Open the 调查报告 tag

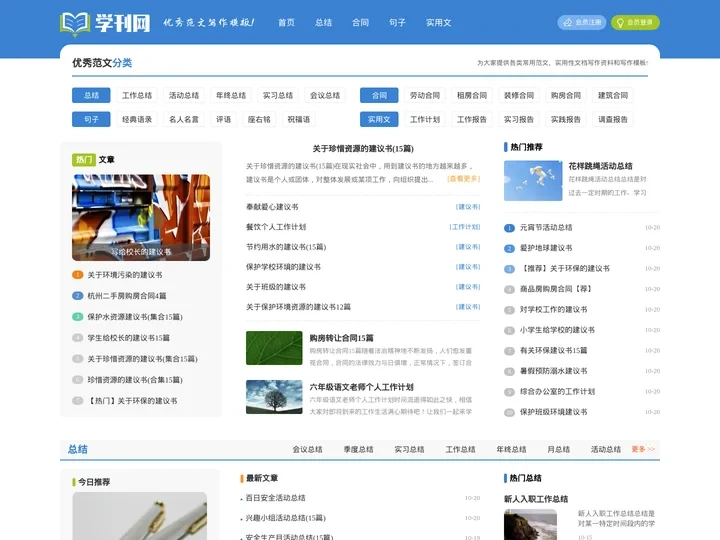pyautogui.click(x=613, y=119)
